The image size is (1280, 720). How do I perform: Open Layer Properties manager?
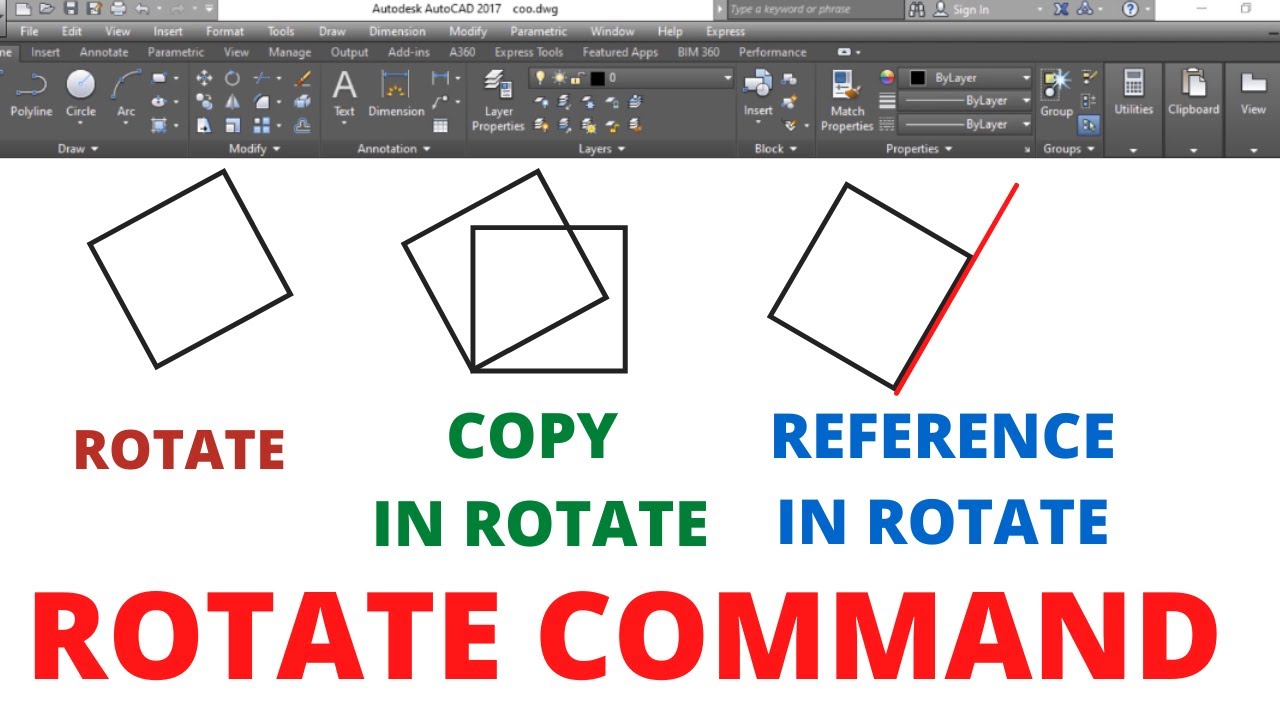click(x=498, y=102)
